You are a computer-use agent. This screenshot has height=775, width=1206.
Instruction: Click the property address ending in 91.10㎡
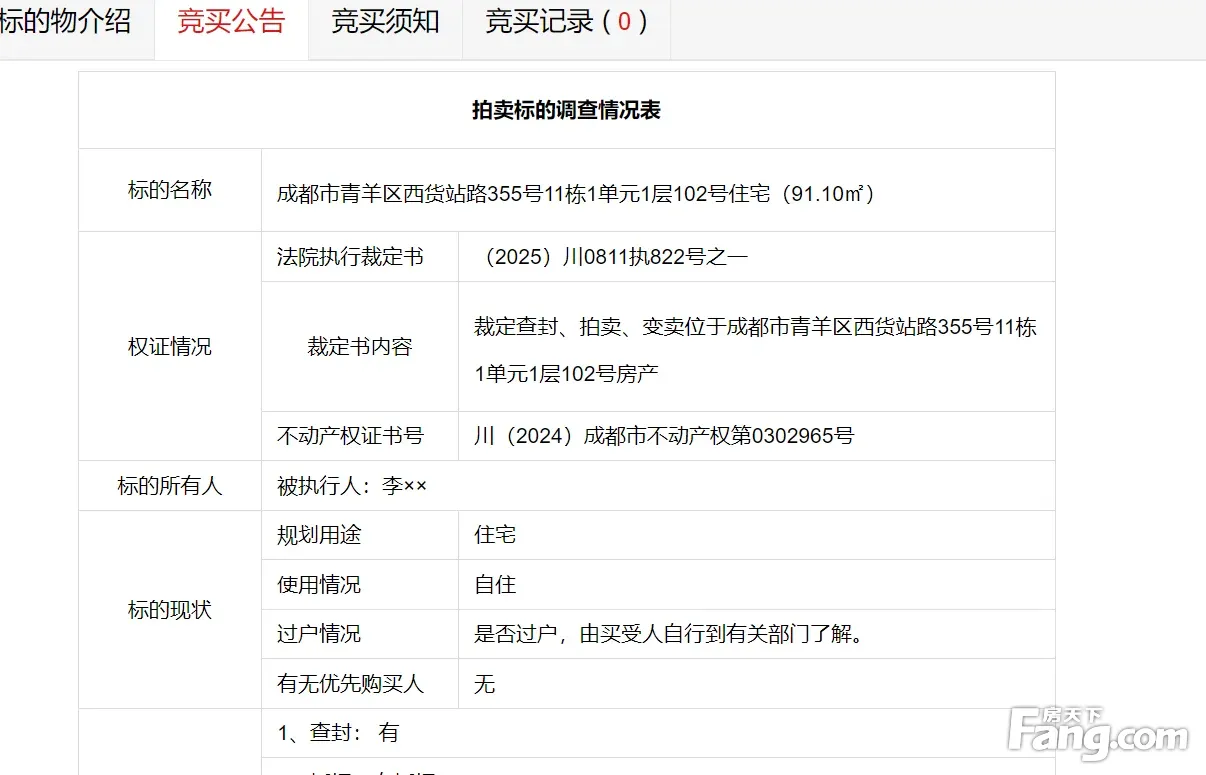click(577, 193)
